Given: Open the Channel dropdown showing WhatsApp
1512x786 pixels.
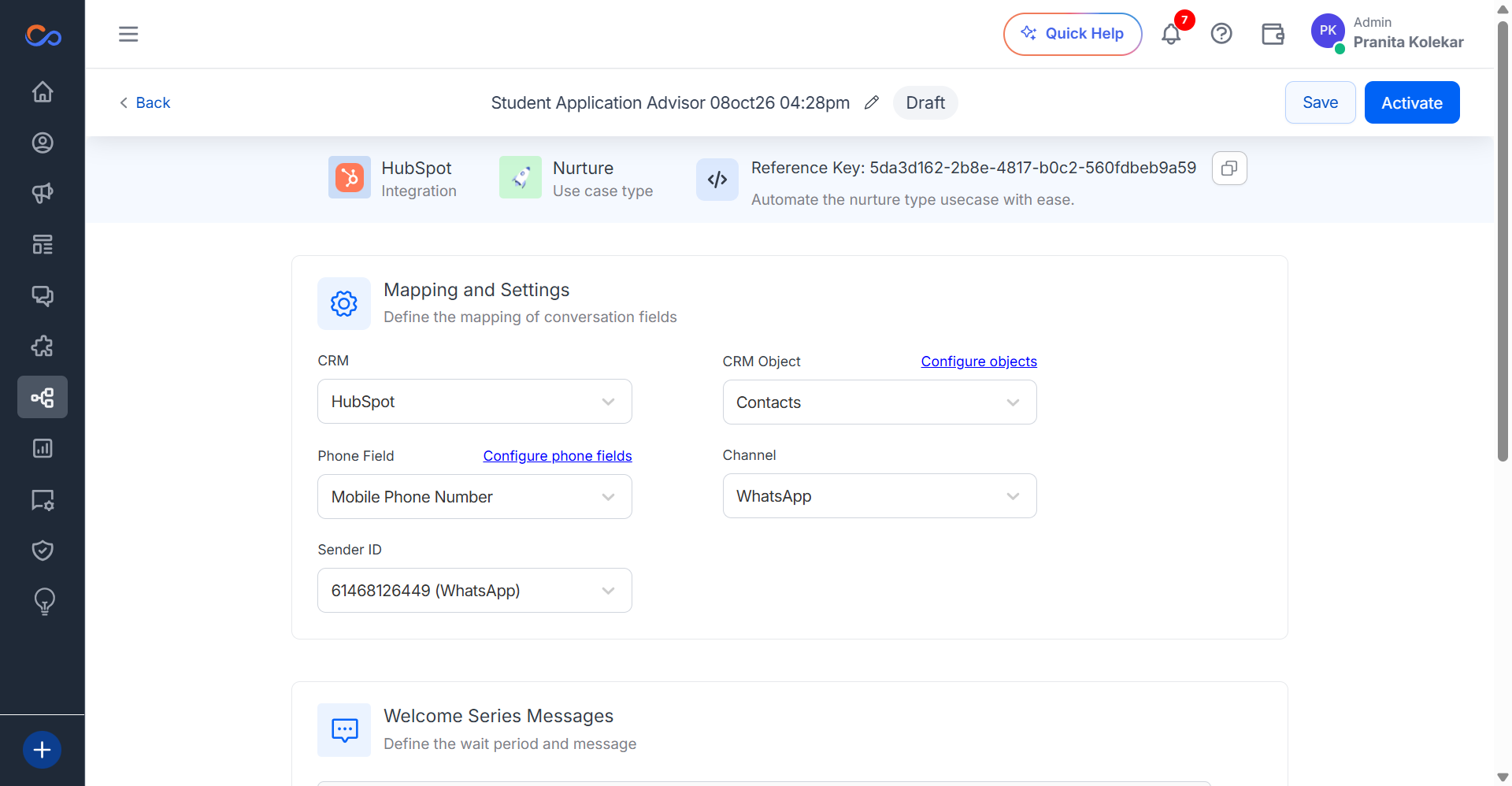Looking at the screenshot, I should tap(880, 496).
